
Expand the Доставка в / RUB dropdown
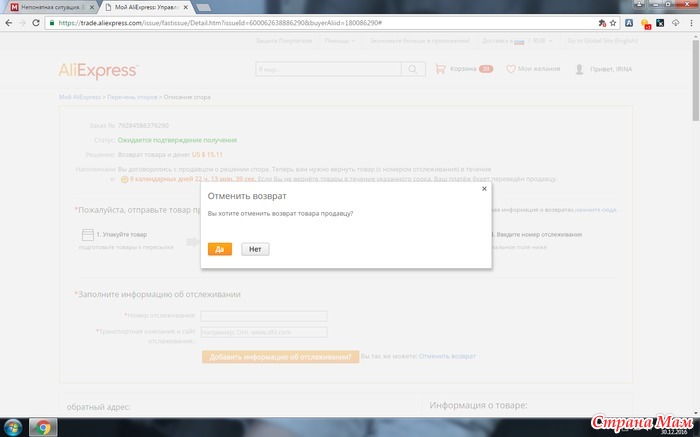click(x=517, y=41)
